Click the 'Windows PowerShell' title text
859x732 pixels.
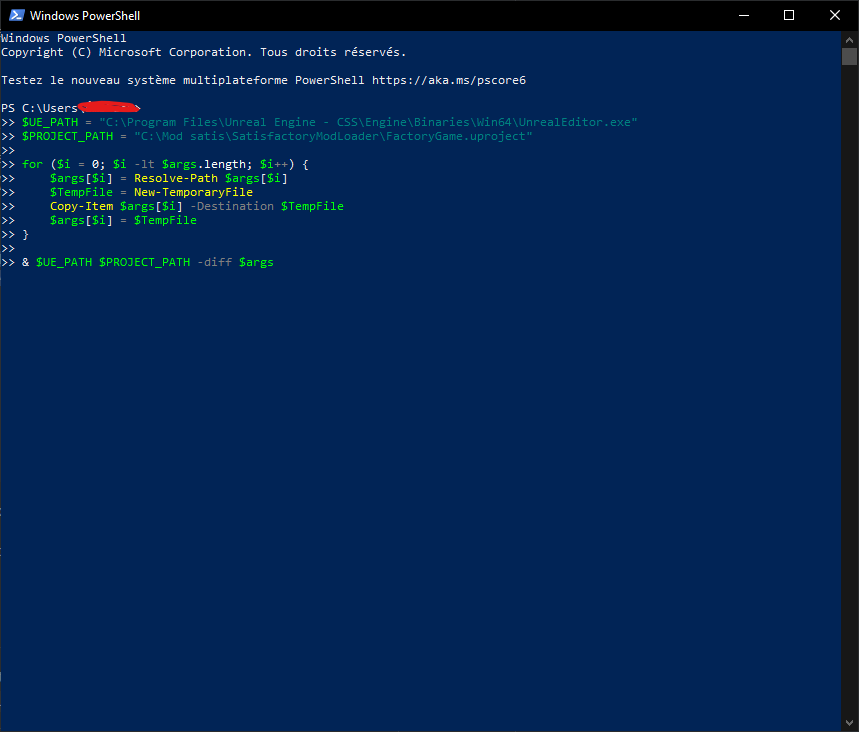85,16
